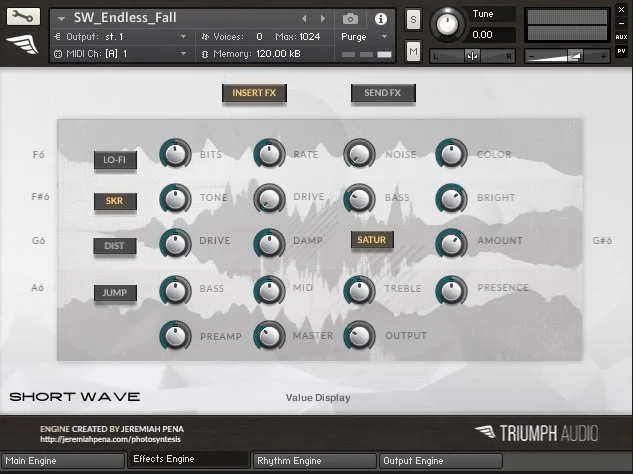Click the Voices icon
This screenshot has width=633, height=474.
tap(205, 37)
